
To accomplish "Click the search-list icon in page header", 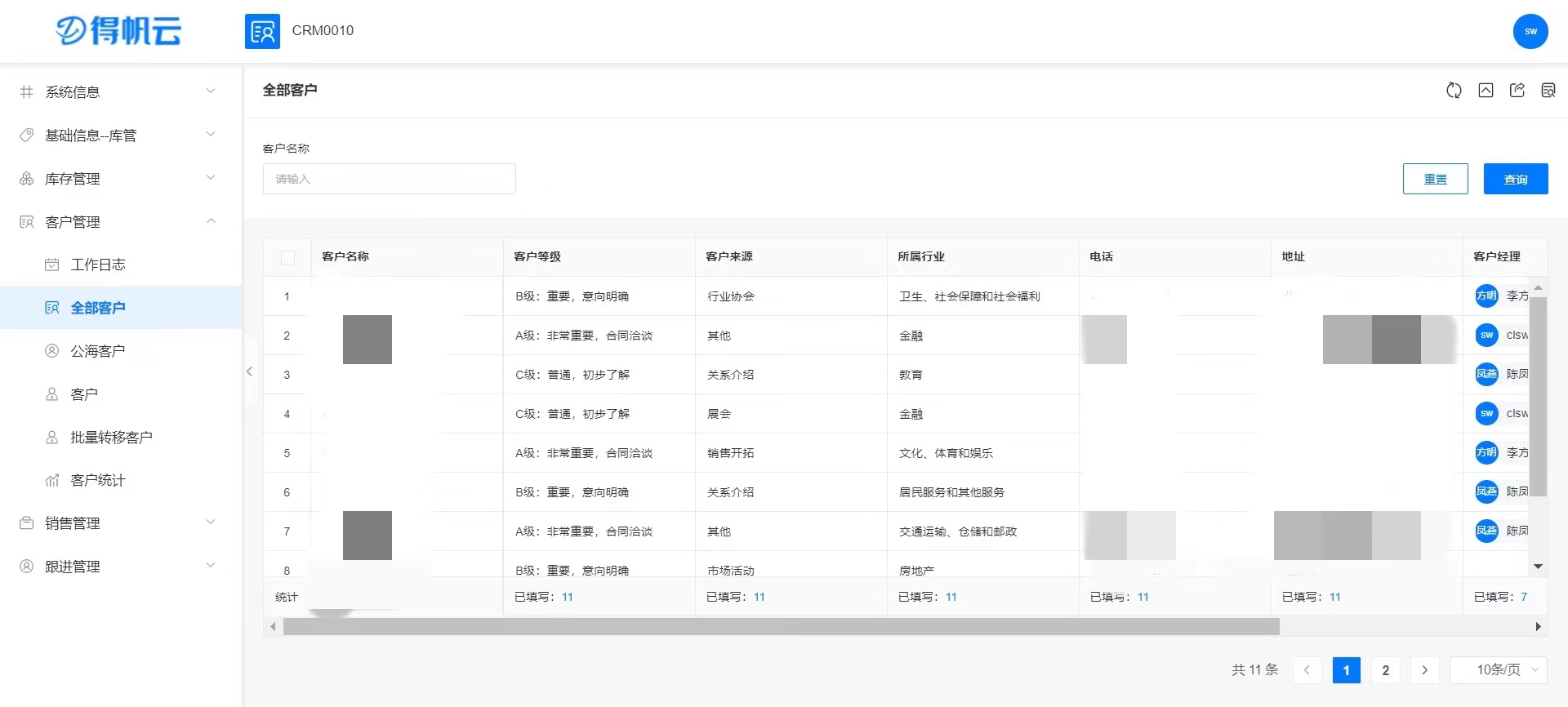I will [x=1548, y=91].
